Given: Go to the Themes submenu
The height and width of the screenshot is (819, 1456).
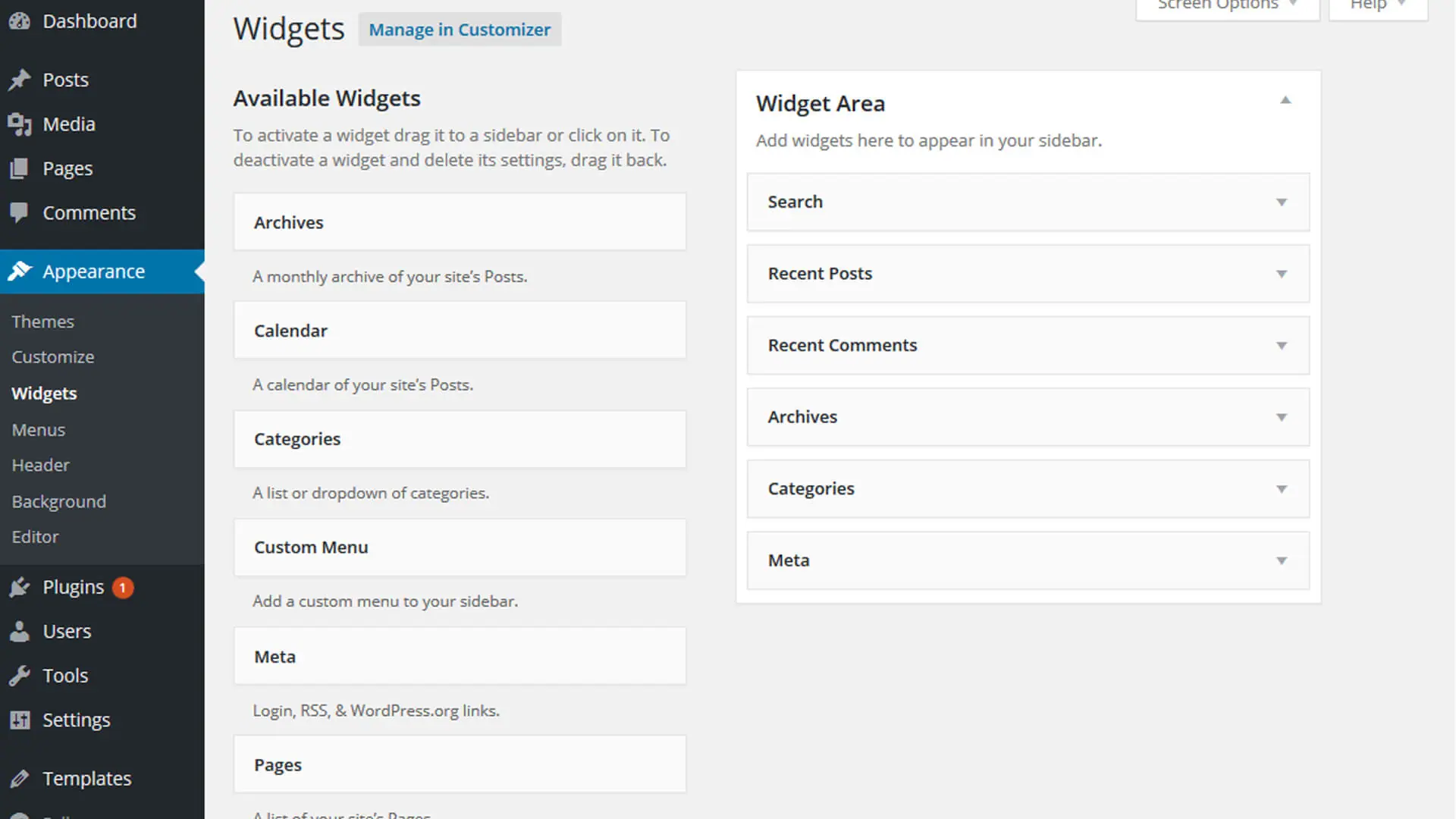Looking at the screenshot, I should click(x=42, y=322).
